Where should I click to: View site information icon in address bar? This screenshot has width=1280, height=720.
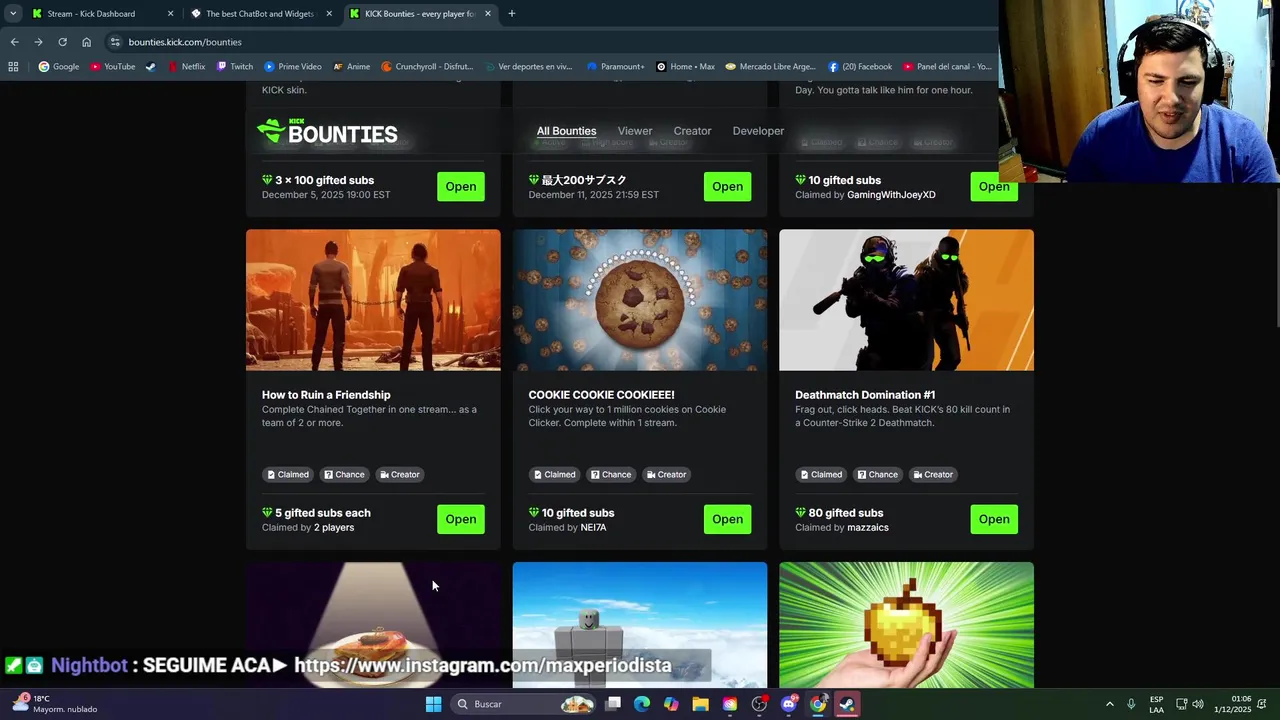115,42
